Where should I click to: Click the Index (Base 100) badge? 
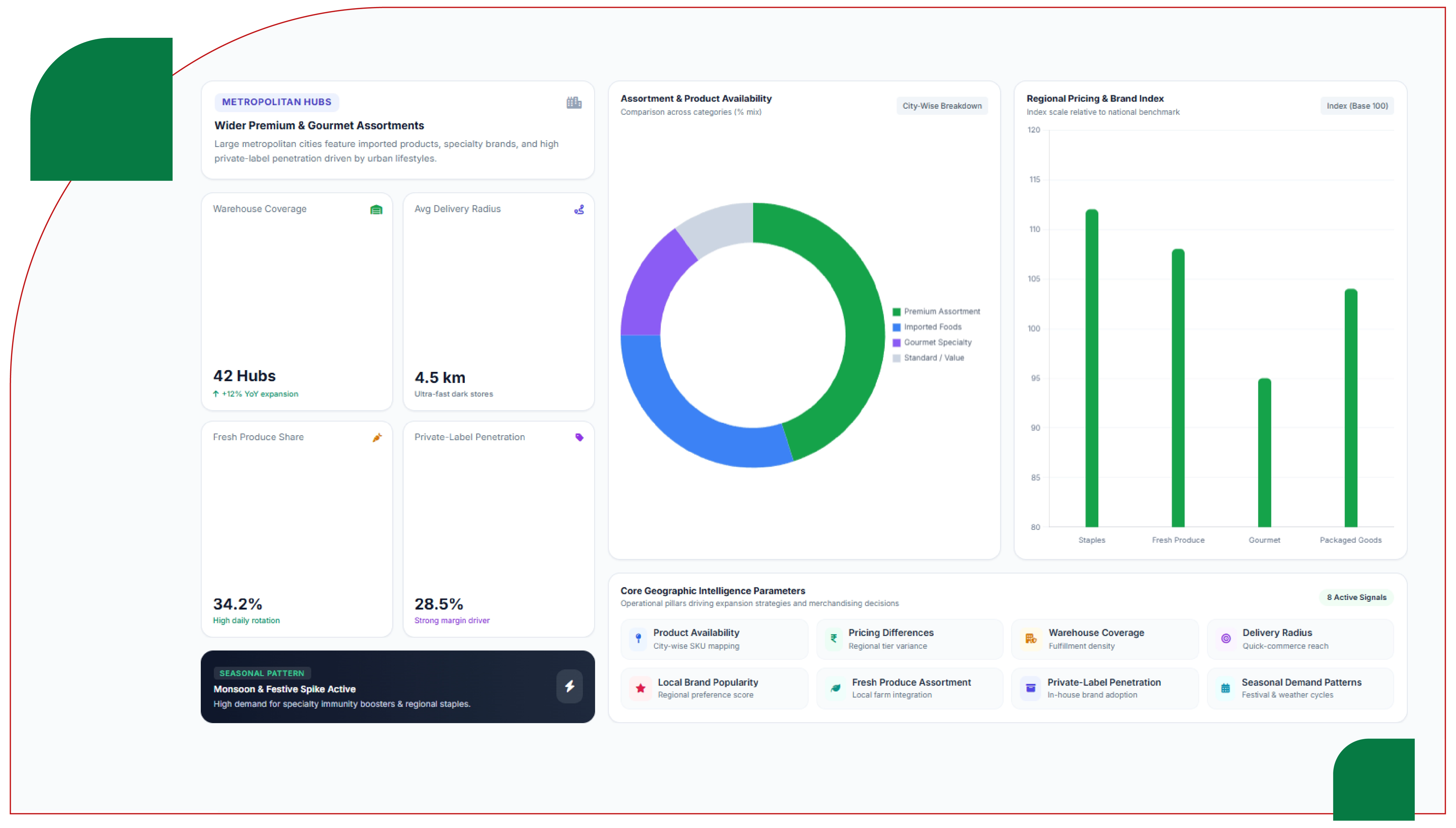click(1357, 106)
